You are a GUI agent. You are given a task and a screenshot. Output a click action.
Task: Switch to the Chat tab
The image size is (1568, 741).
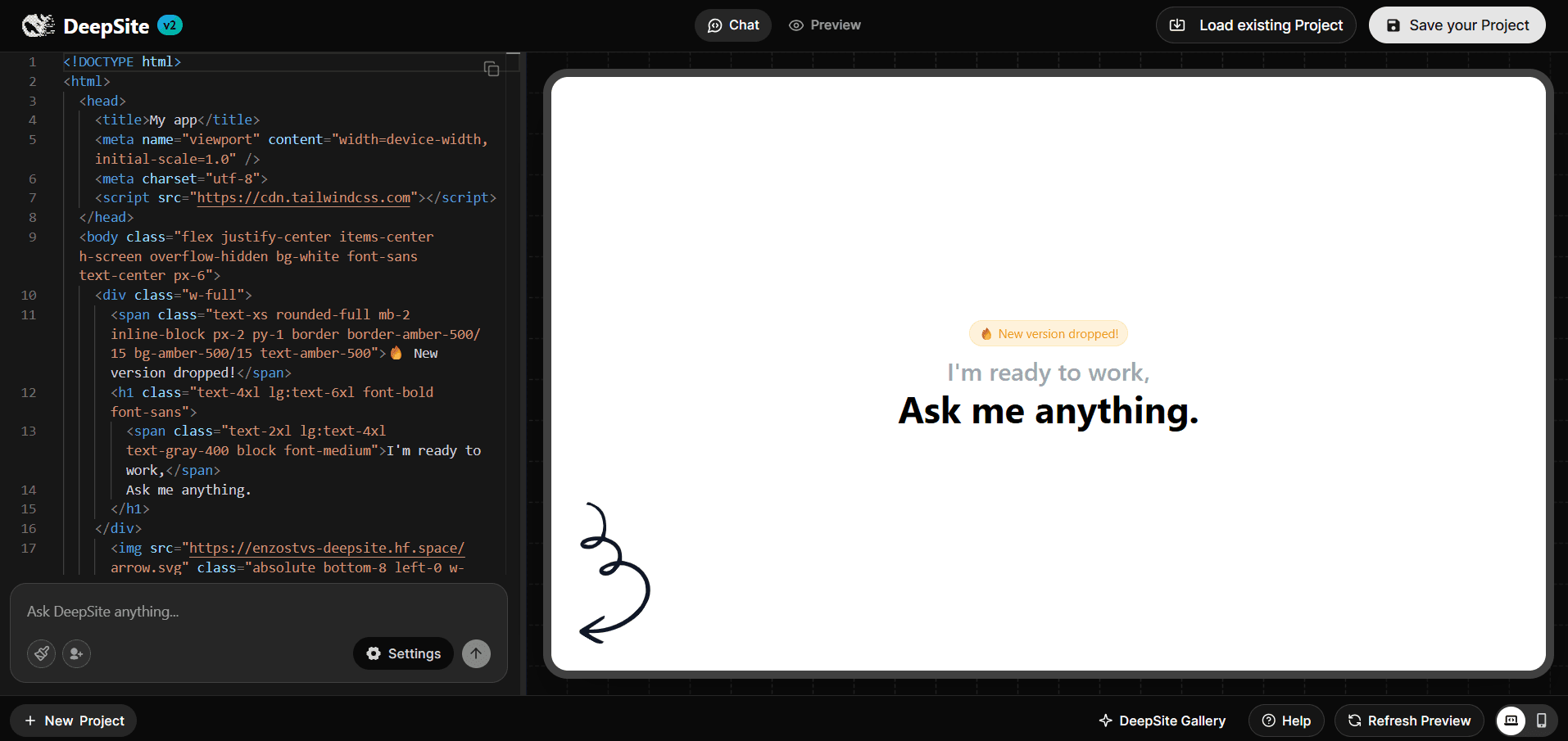pos(733,25)
